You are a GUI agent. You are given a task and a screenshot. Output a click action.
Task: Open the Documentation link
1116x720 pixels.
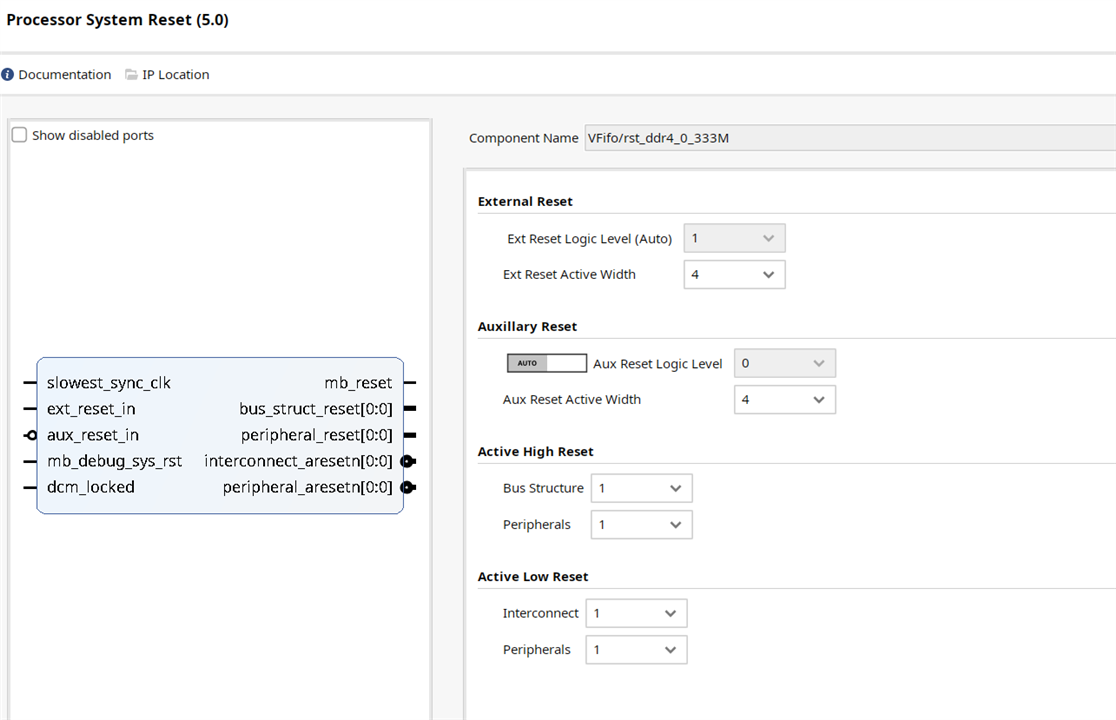coord(65,75)
